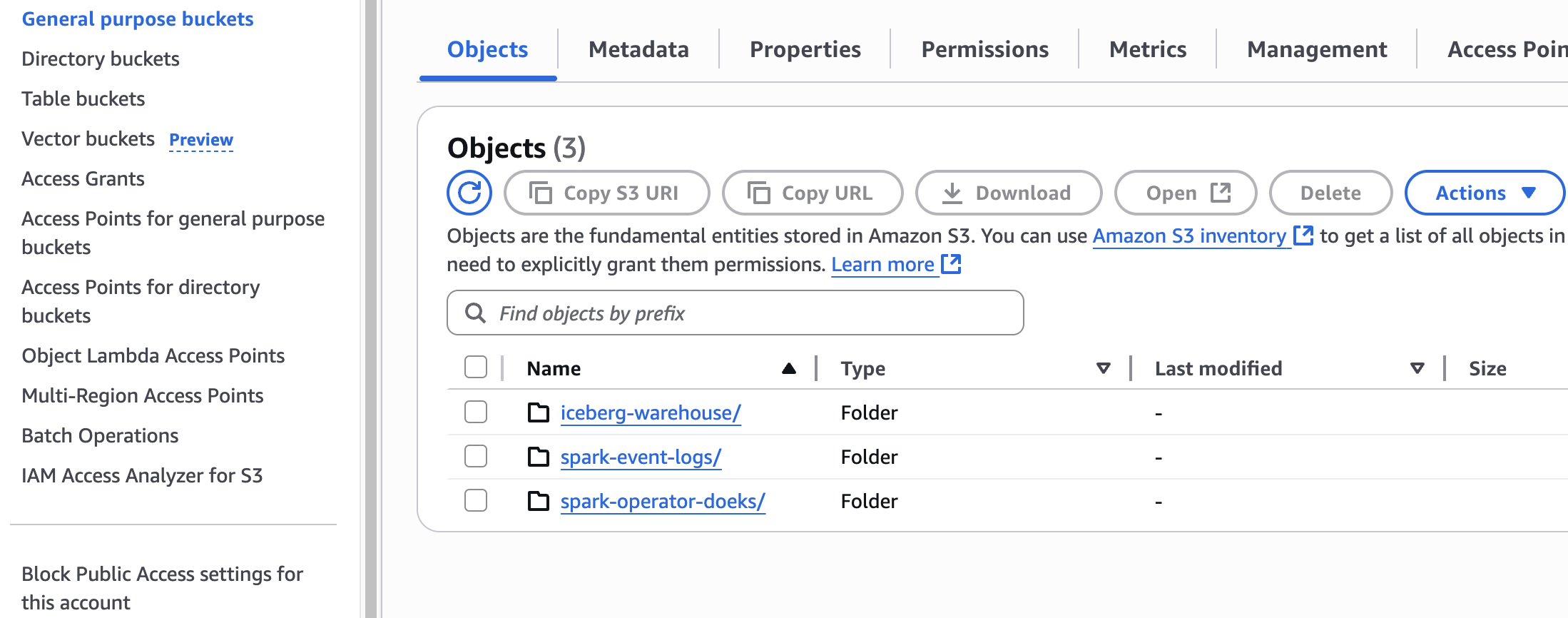
Task: Open IAM Access Analyzer for S3
Action: [x=143, y=475]
